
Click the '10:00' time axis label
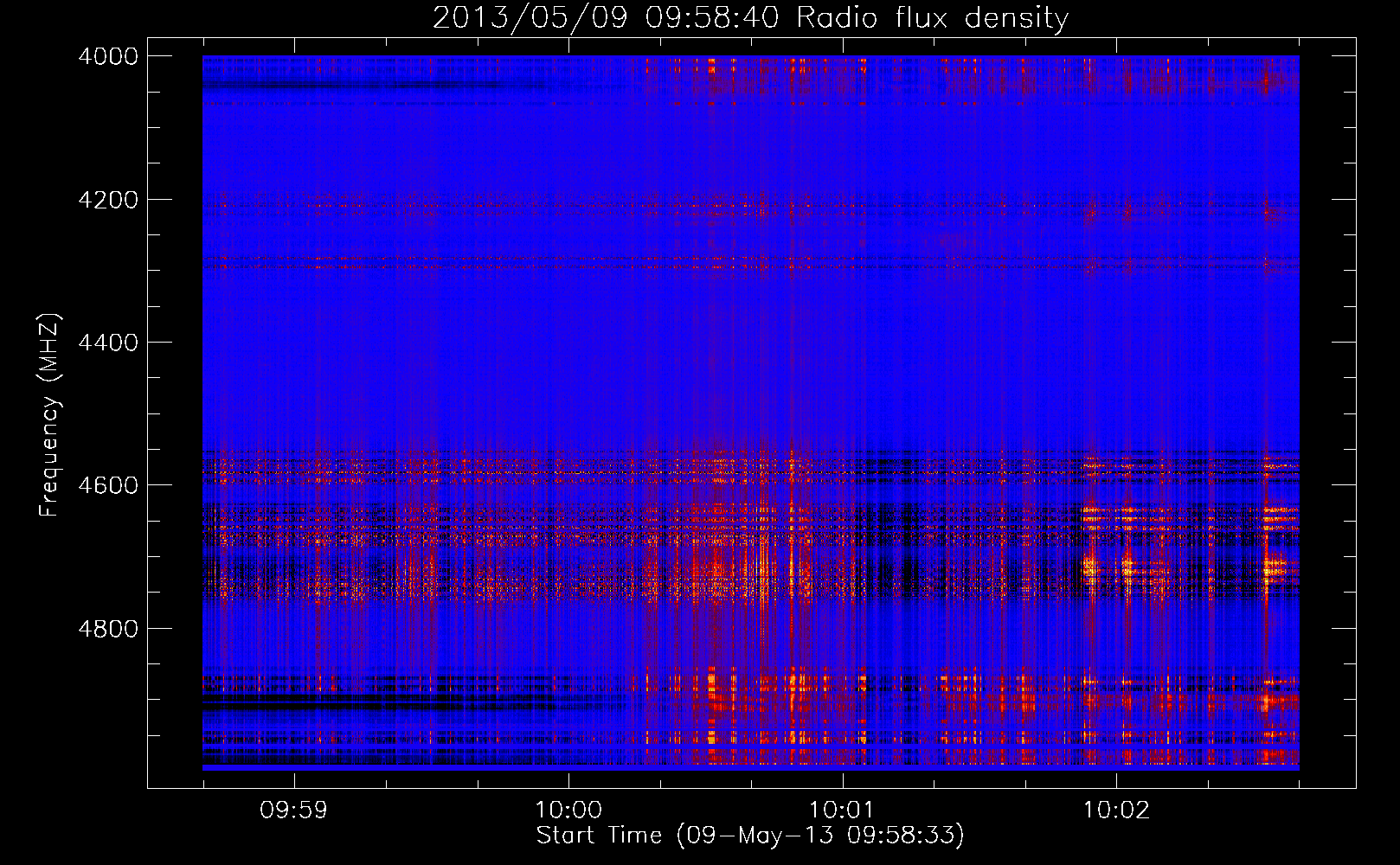pyautogui.click(x=568, y=811)
